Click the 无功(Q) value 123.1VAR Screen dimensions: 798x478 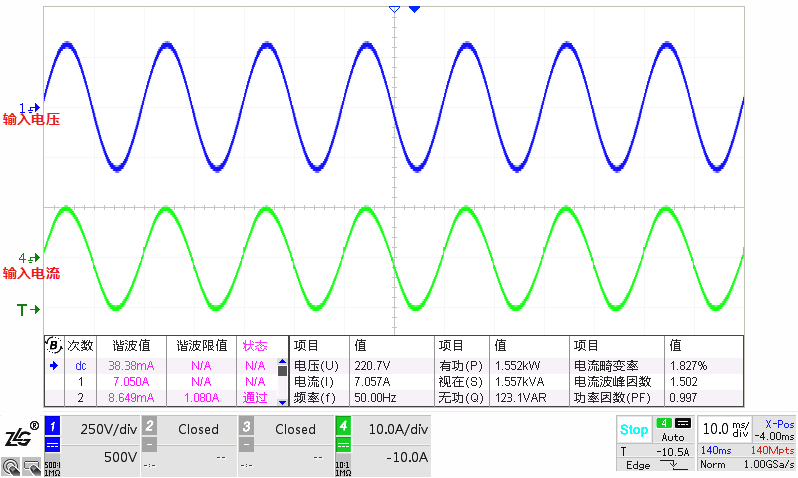tap(521, 397)
